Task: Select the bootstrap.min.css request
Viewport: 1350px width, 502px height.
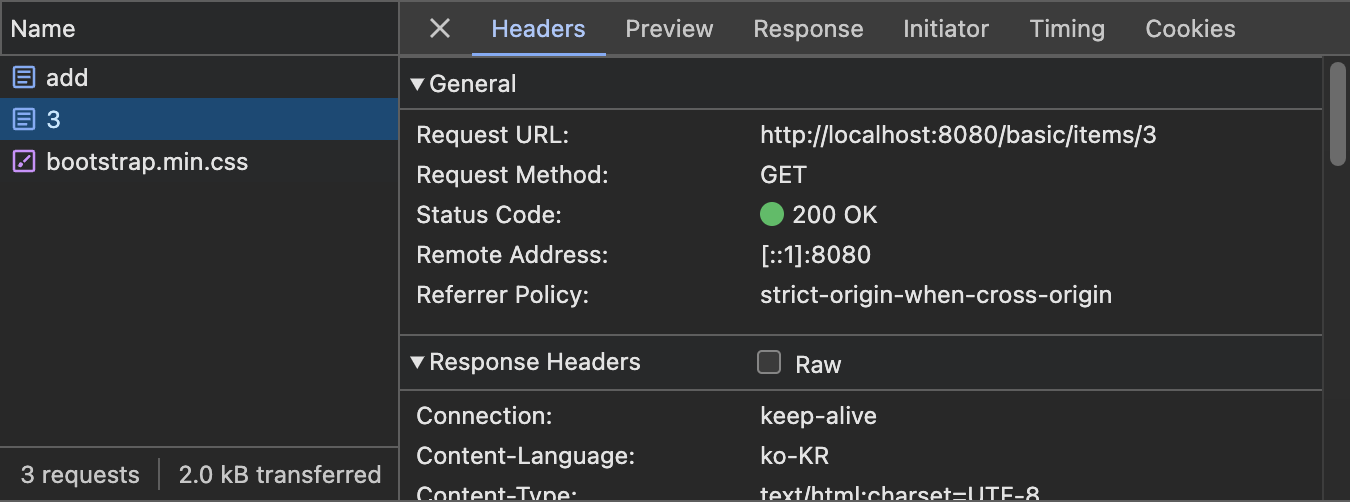Action: (147, 162)
